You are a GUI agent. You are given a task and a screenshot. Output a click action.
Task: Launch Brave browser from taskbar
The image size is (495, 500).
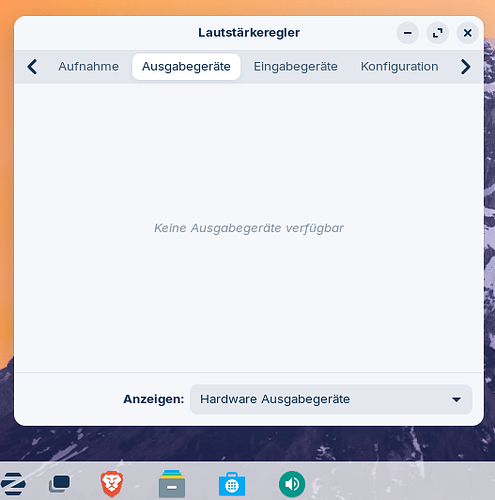[112, 484]
